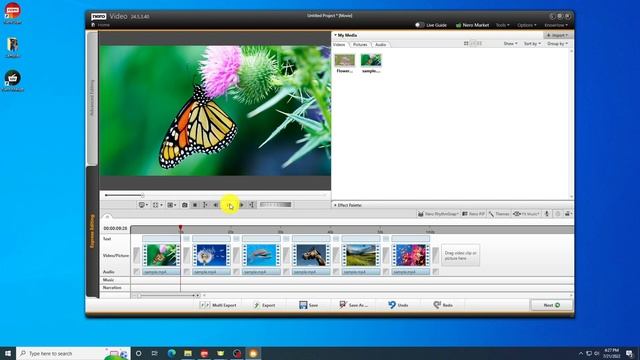
Task: Open the Options menu
Action: [527, 25]
